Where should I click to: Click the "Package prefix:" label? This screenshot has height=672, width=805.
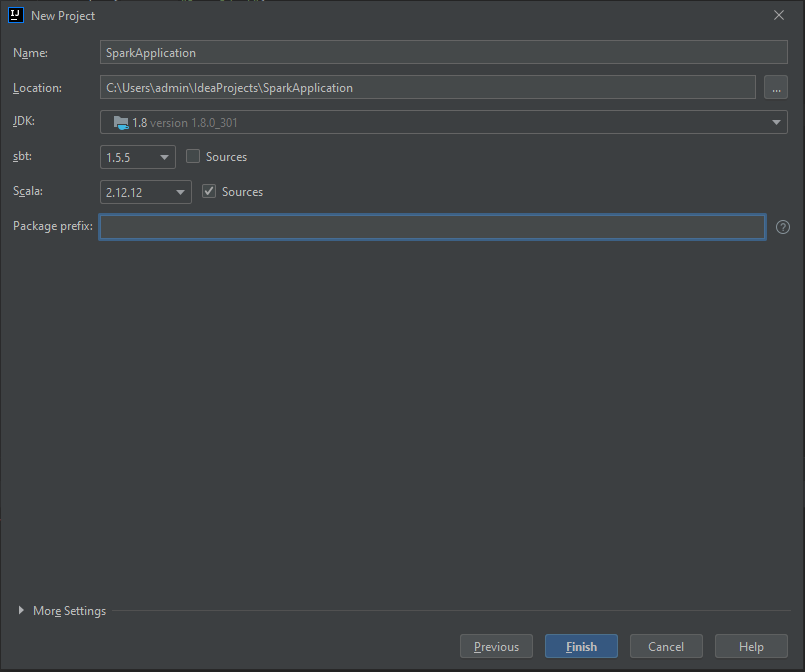[52, 227]
